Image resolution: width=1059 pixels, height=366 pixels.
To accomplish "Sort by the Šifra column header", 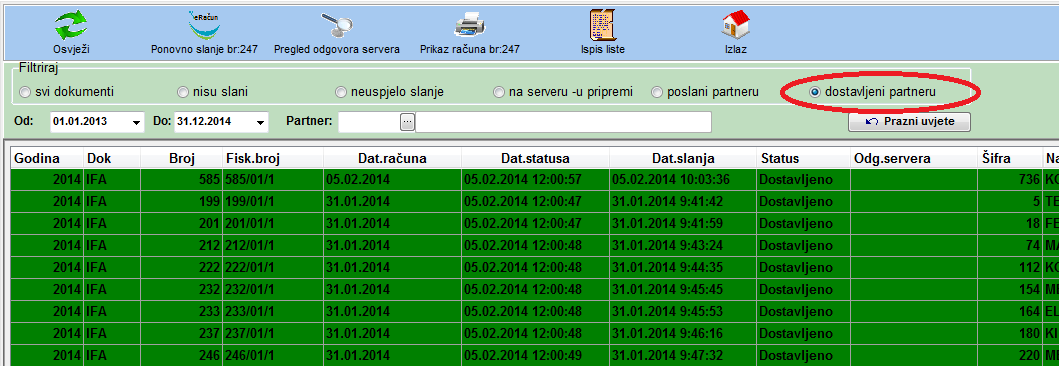I will coord(1009,159).
